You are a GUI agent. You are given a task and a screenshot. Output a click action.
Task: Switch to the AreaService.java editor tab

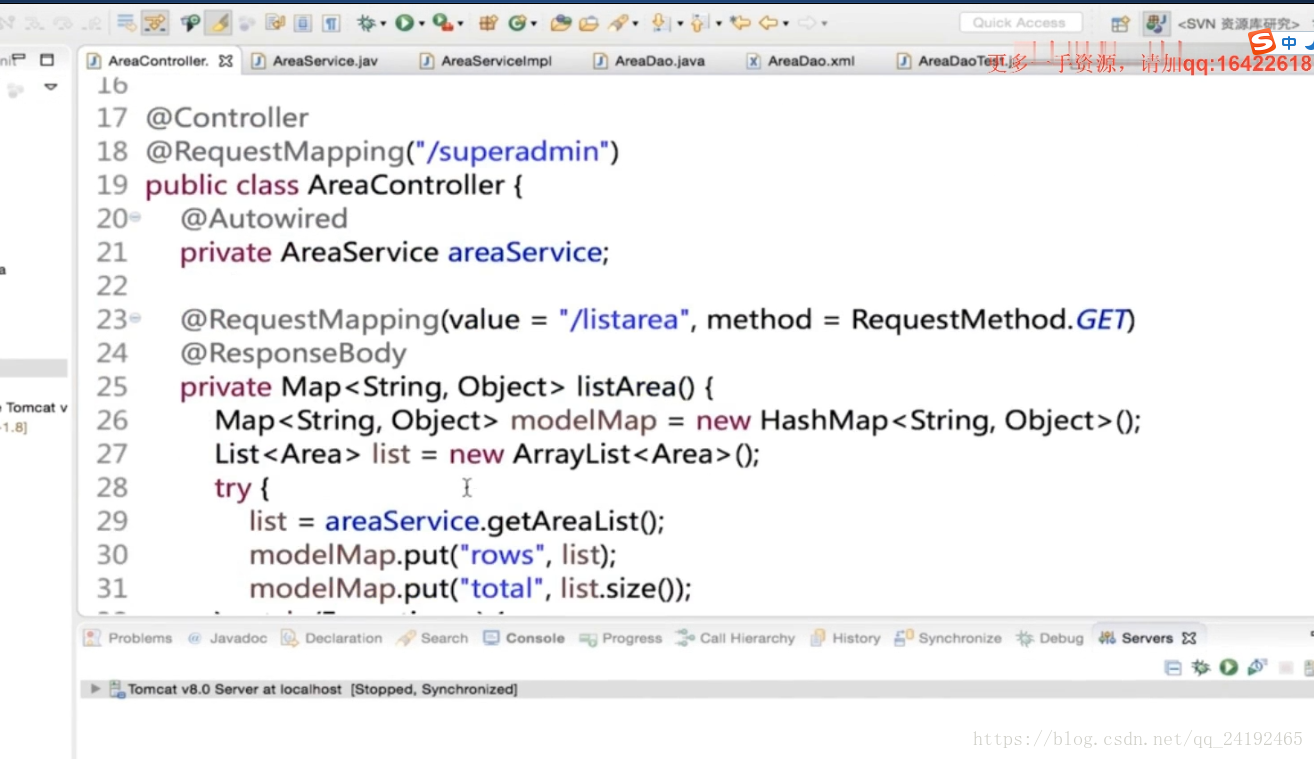[314, 61]
